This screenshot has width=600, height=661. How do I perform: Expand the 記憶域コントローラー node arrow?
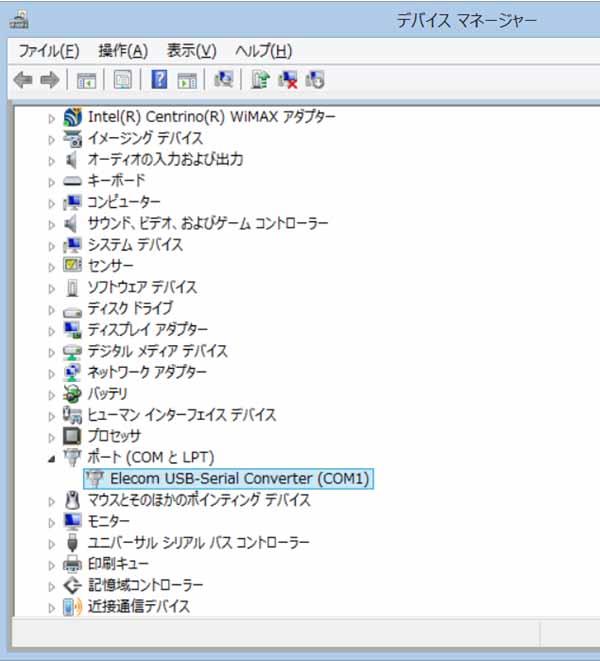[x=51, y=586]
